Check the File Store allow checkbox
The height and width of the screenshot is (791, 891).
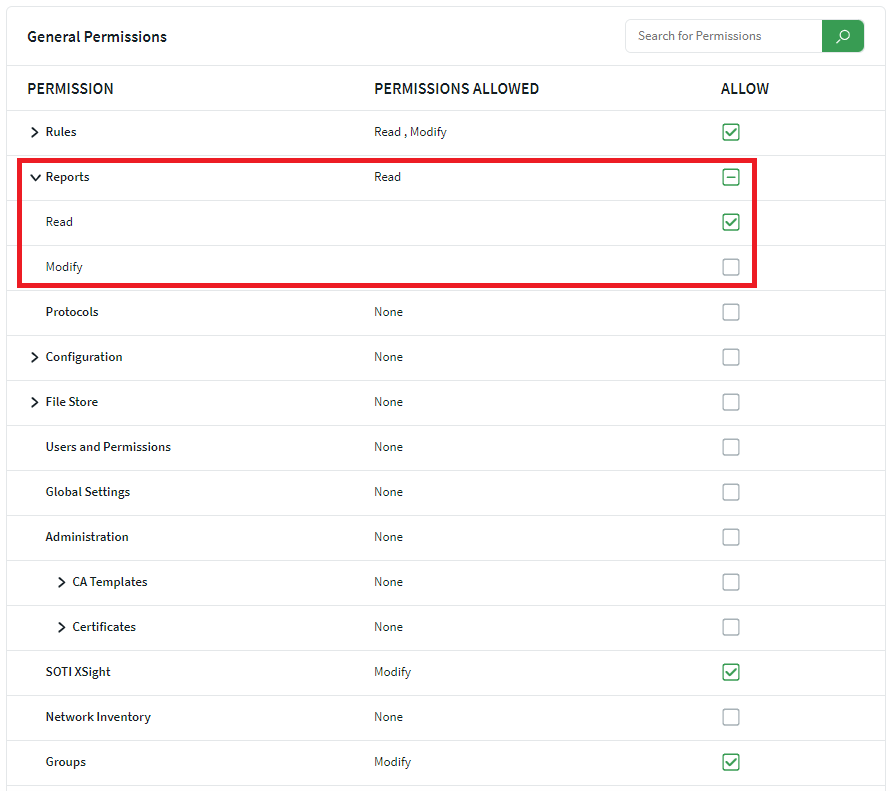[x=731, y=402]
